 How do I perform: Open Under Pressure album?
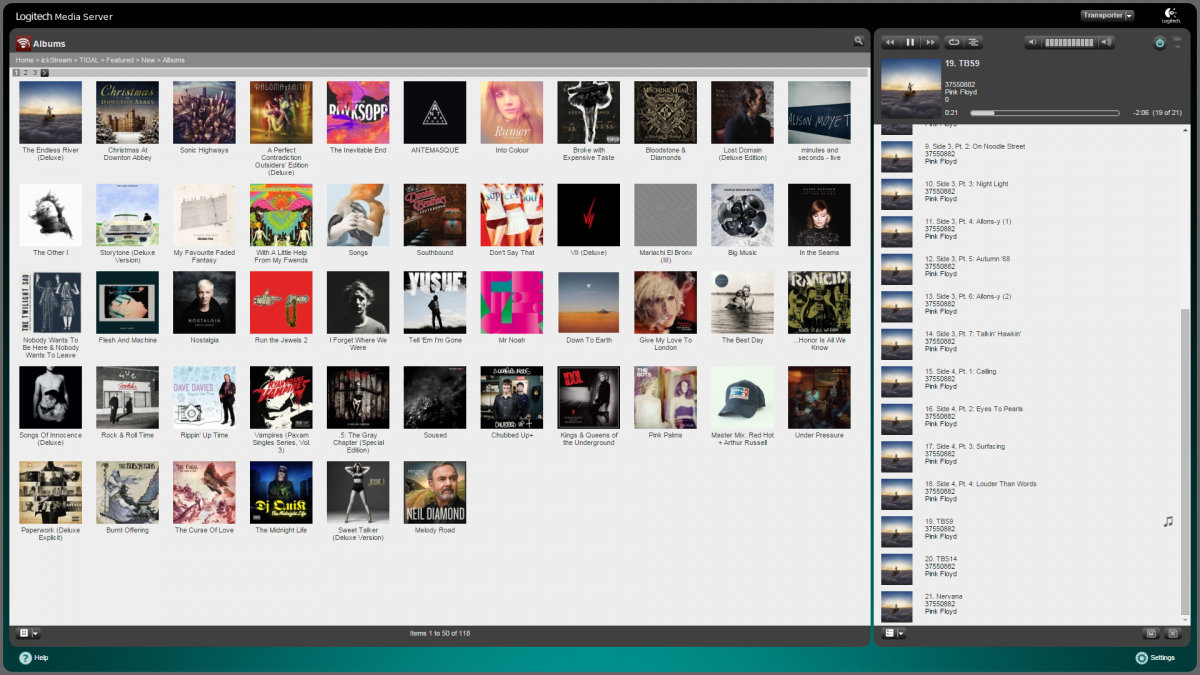click(x=819, y=397)
